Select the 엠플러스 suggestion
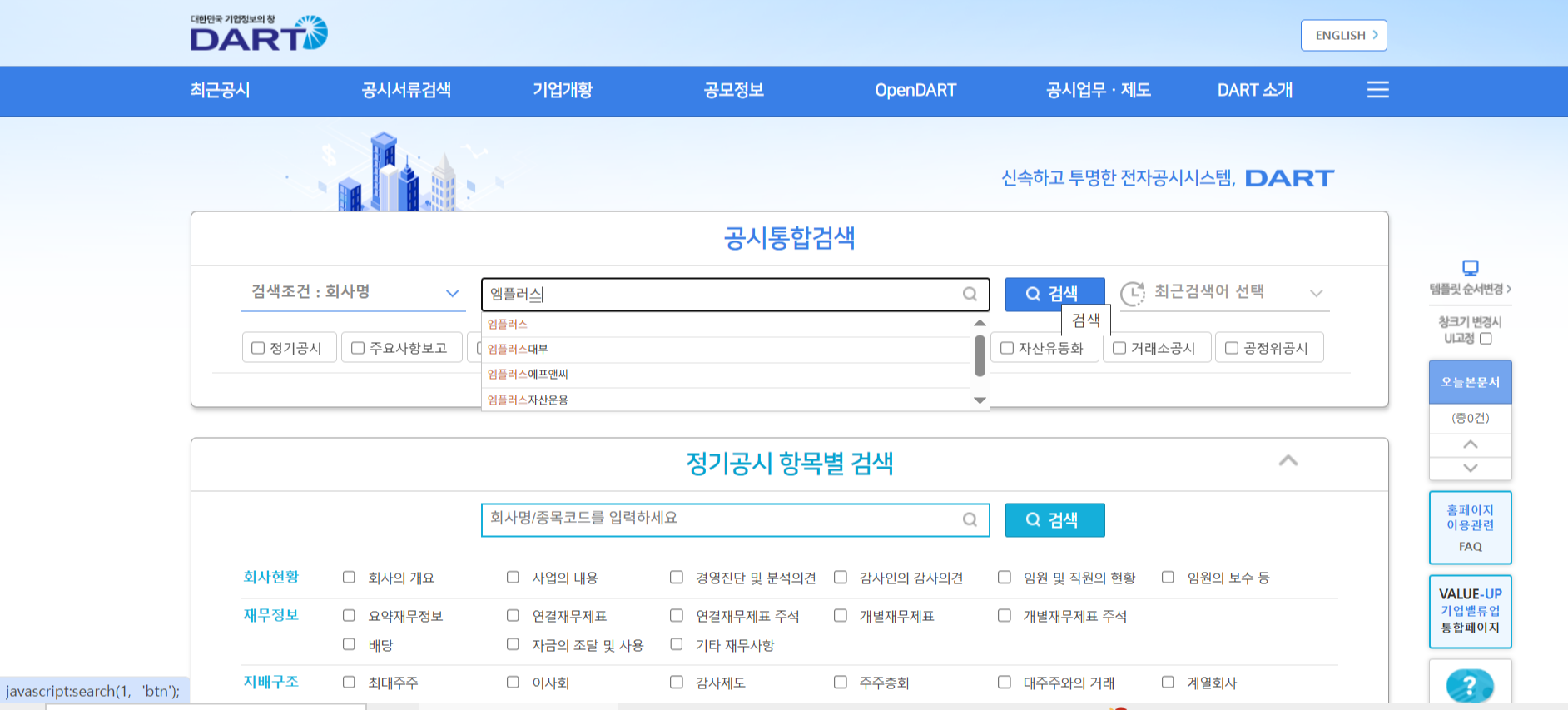 pyautogui.click(x=727, y=324)
